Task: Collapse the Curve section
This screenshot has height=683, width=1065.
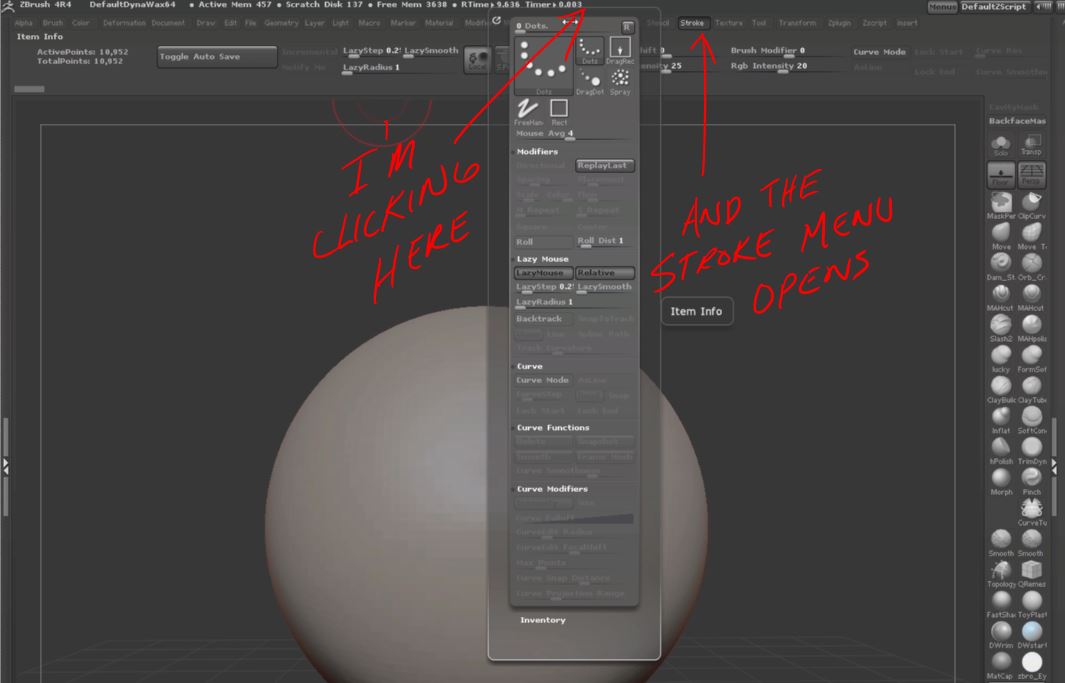Action: 529,366
